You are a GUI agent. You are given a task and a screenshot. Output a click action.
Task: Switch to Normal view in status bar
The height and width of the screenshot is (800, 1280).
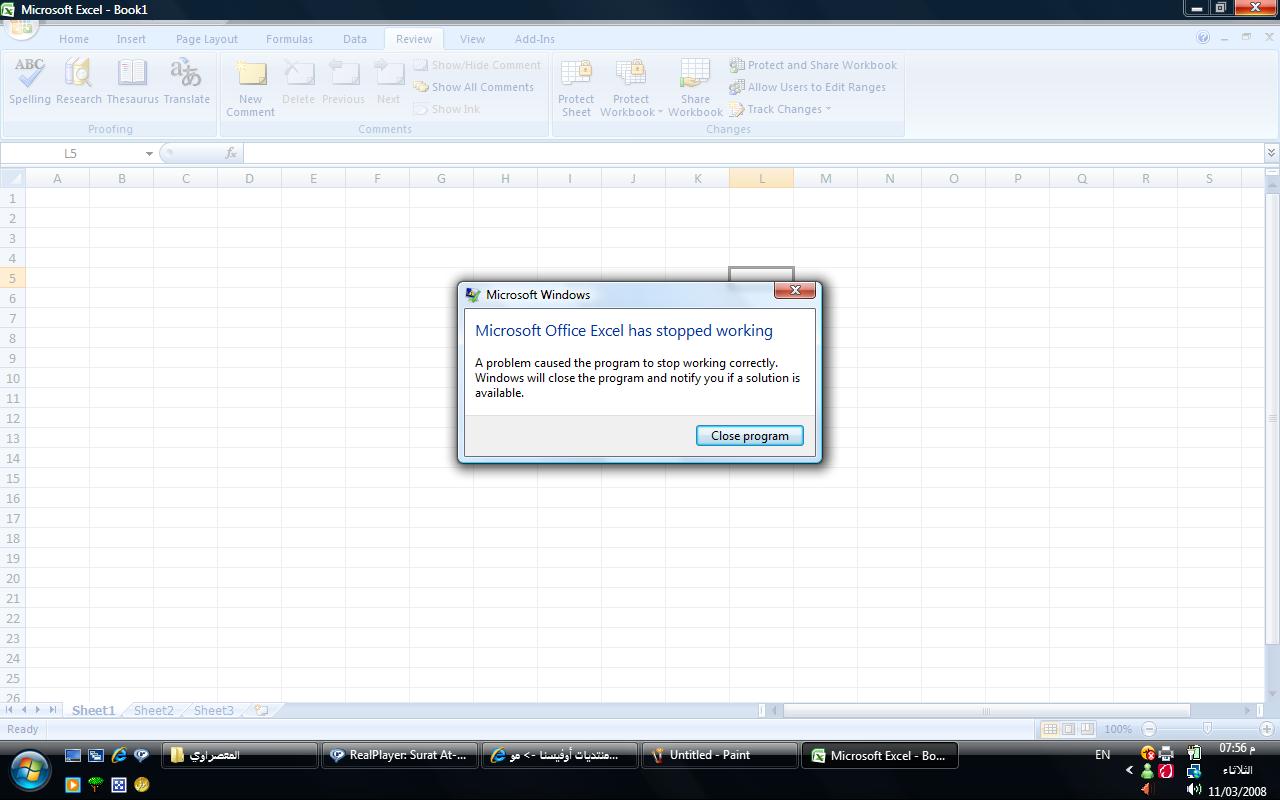pyautogui.click(x=1050, y=729)
